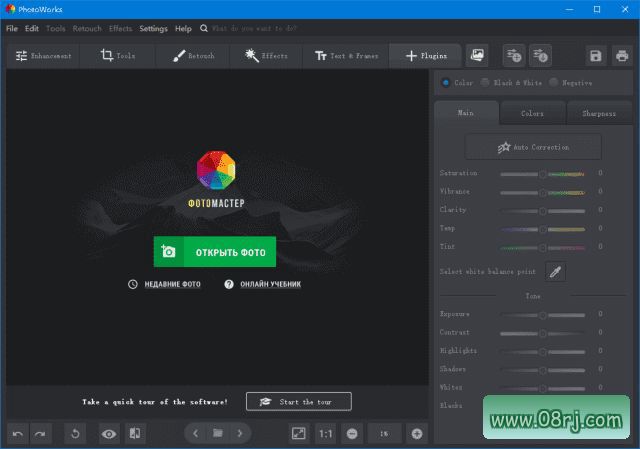Open the zoom percentage field
This screenshot has height=449, width=640.
pyautogui.click(x=384, y=433)
